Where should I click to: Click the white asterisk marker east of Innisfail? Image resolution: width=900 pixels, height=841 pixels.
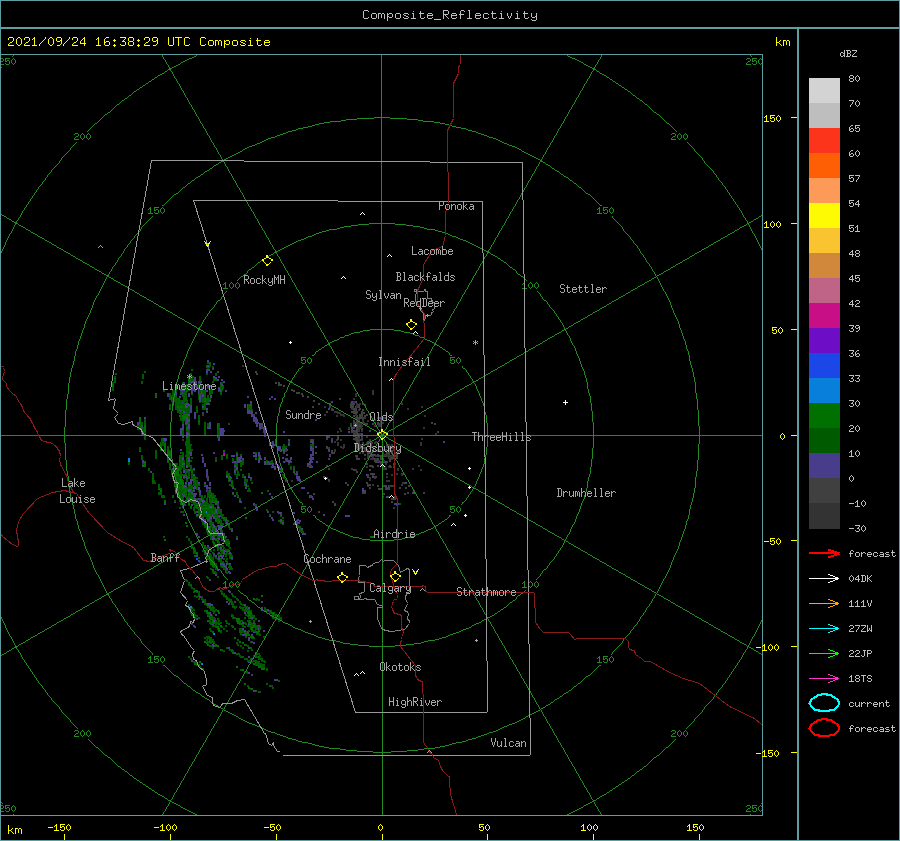pyautogui.click(x=475, y=343)
